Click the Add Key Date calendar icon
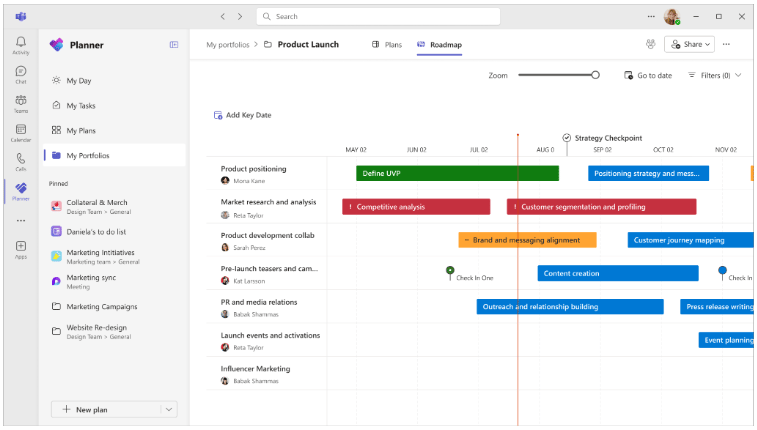The image size is (757, 430). [218, 115]
